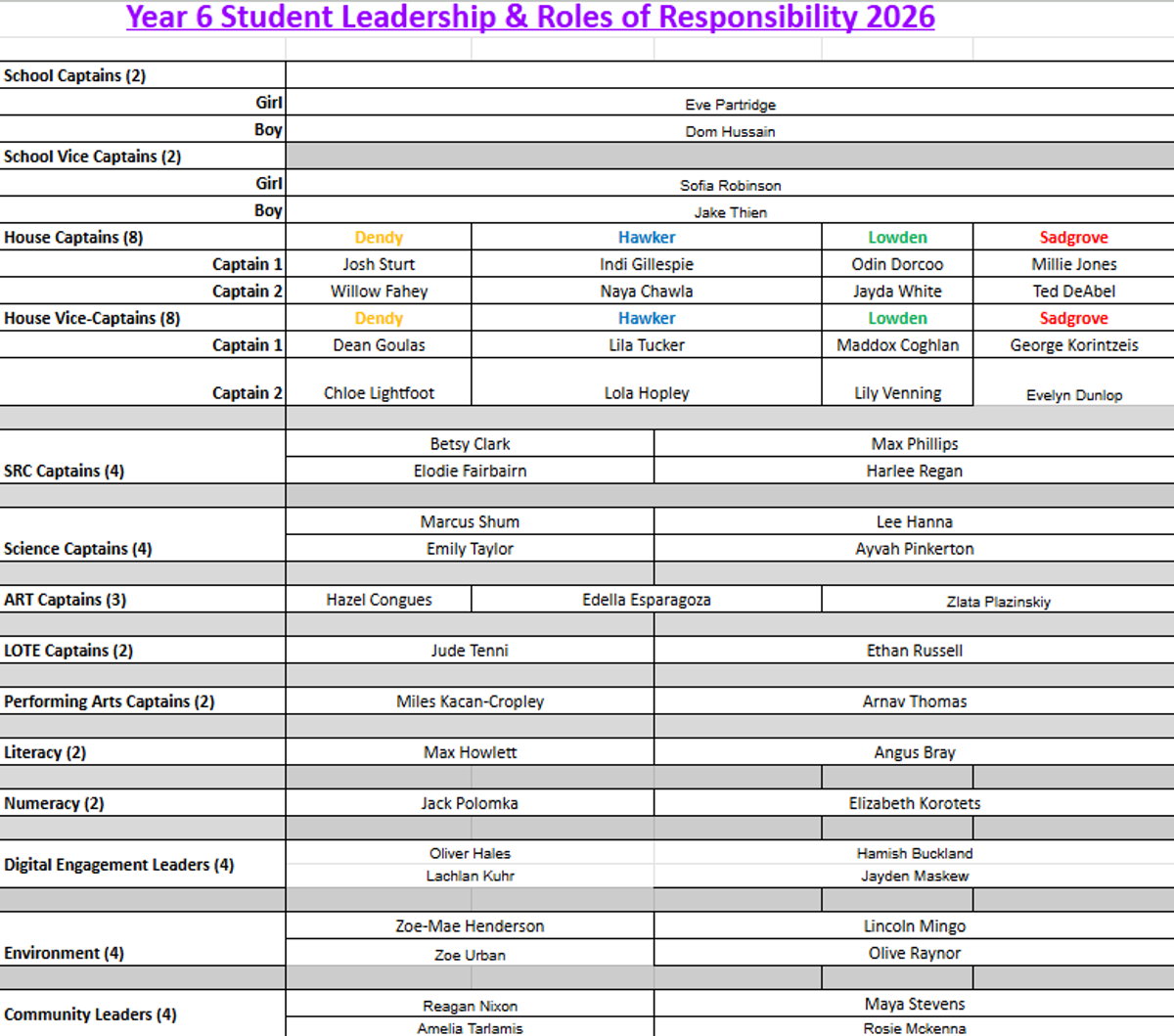Click the Digital Engagement Leaders (4) label
This screenshot has height=1036, width=1174.
[119, 865]
